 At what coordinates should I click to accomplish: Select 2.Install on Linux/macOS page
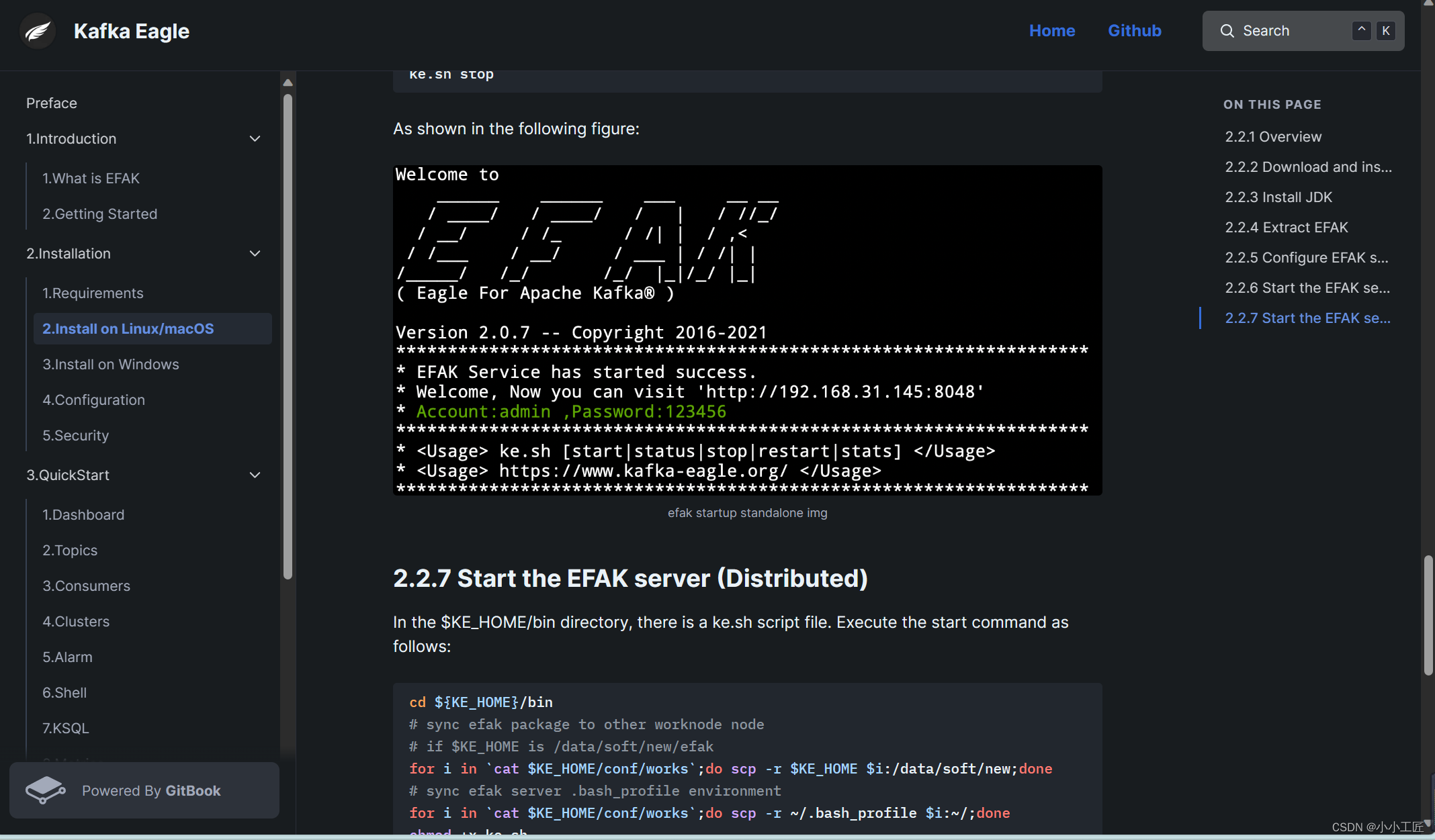(153, 329)
